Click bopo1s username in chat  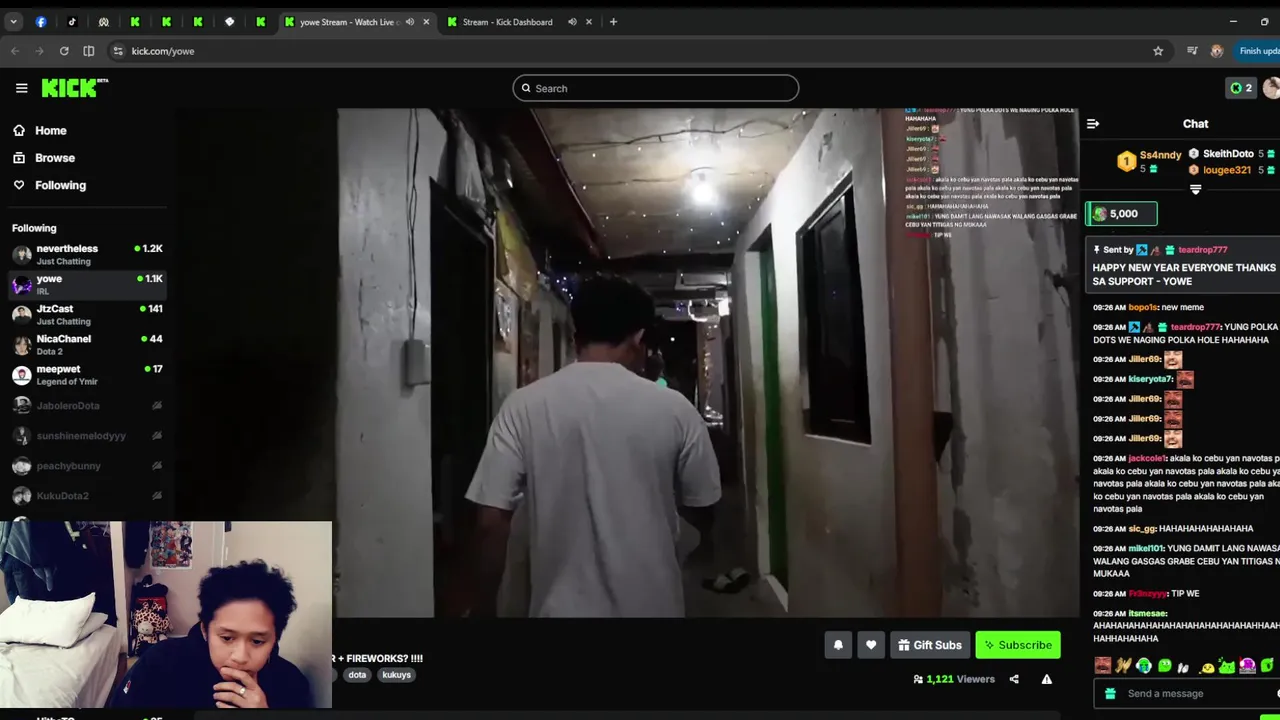(x=1143, y=308)
